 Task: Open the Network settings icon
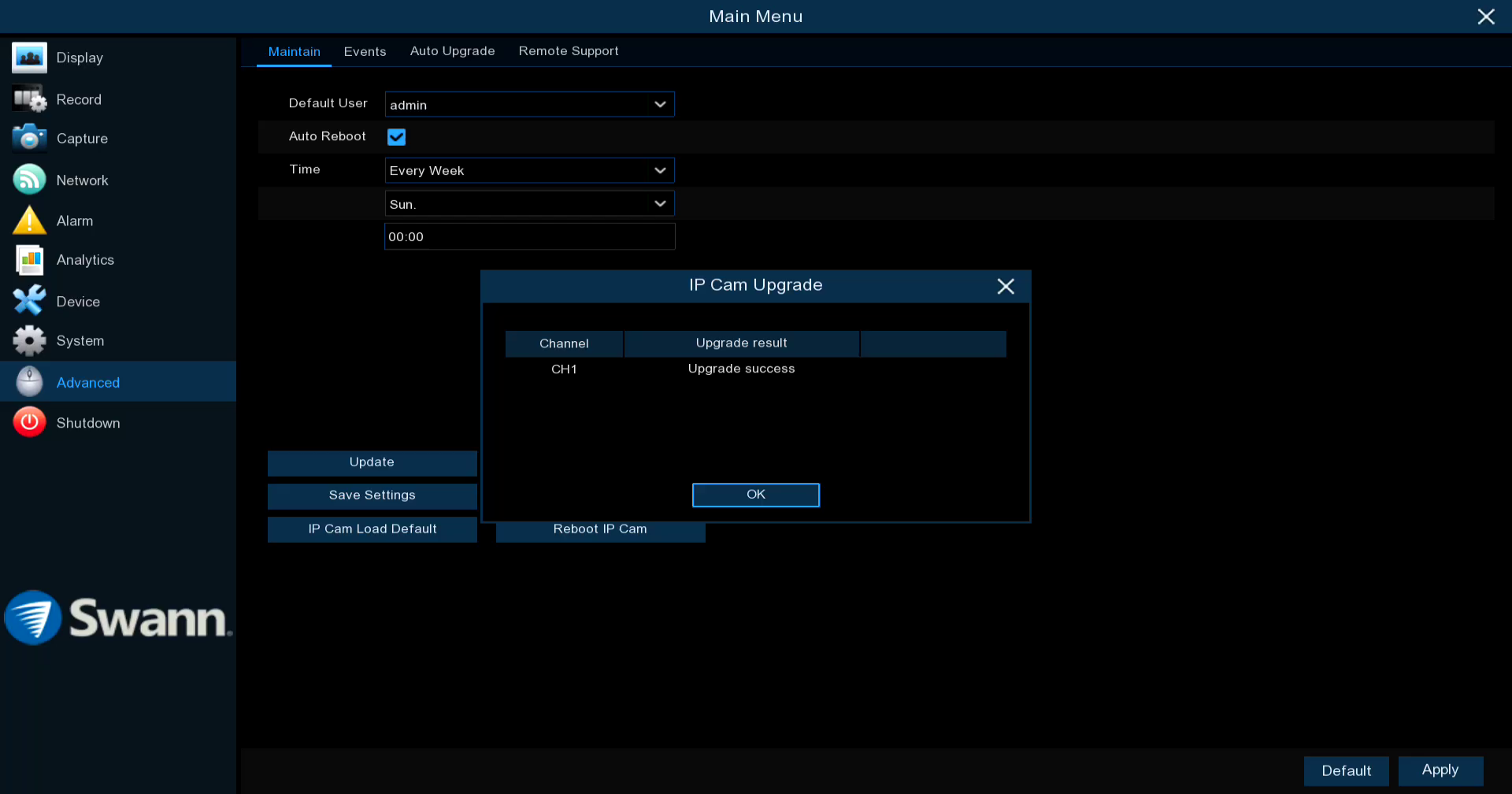pyautogui.click(x=29, y=180)
